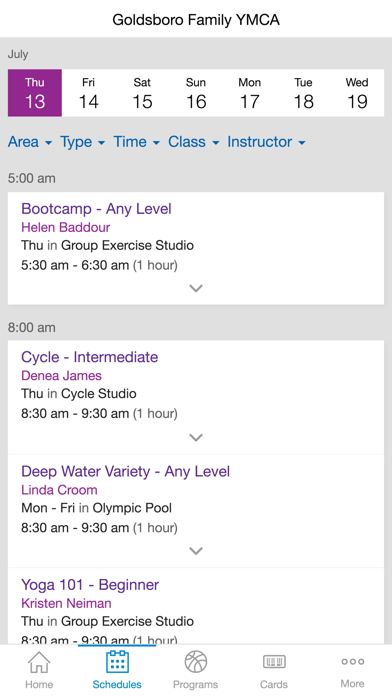Image resolution: width=392 pixels, height=696 pixels.
Task: Expand Deep Water Variety details chevron
Action: pos(196,551)
